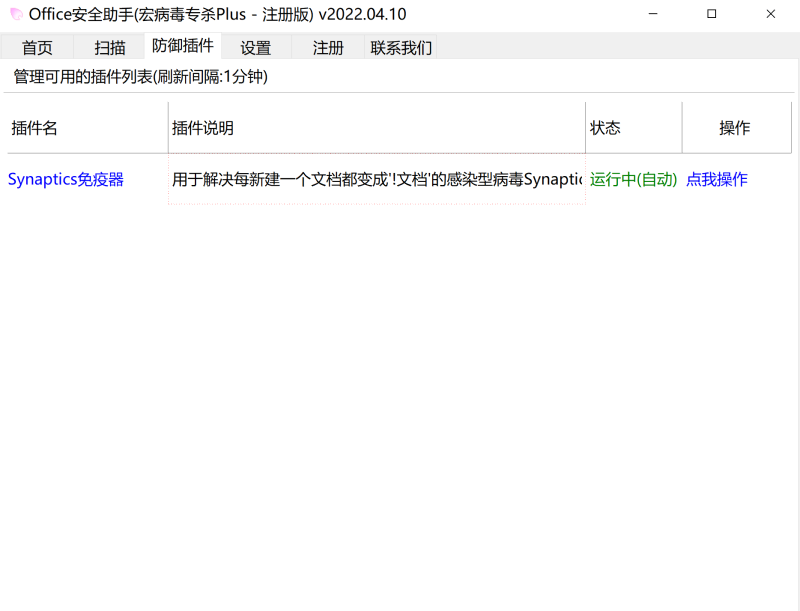Click the Synaptics免疫器 table row
Viewport: 800px width, 611px height.
300,180
